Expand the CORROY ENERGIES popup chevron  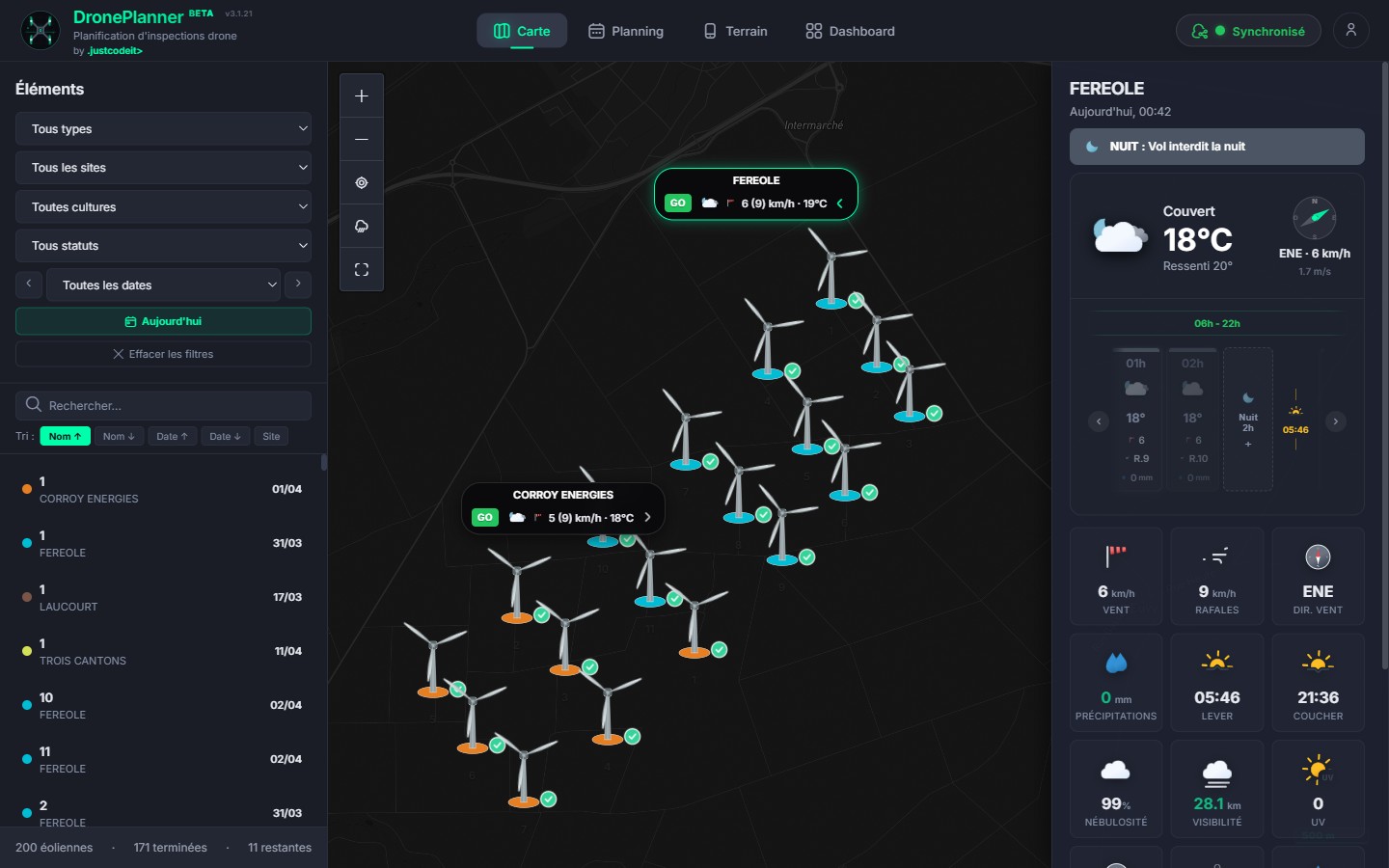pyautogui.click(x=647, y=518)
